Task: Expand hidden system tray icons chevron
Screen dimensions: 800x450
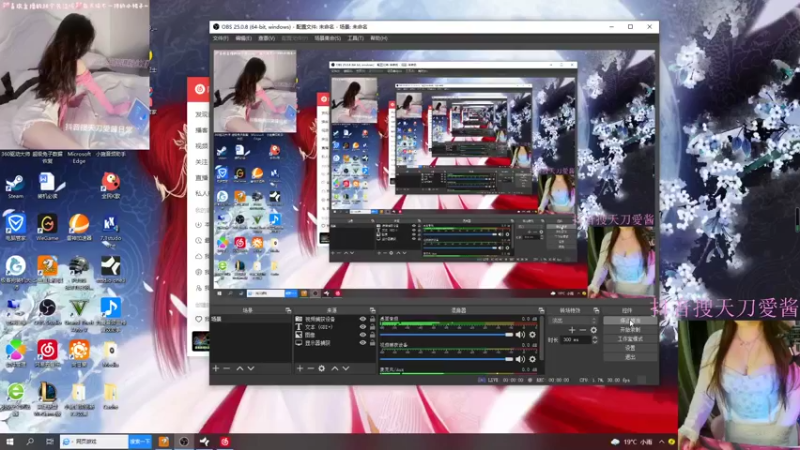Action: pyautogui.click(x=661, y=442)
